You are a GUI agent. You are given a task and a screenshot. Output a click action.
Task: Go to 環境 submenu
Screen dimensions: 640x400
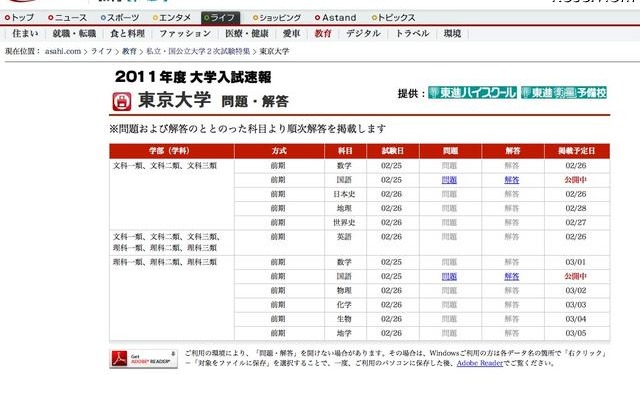(452, 33)
